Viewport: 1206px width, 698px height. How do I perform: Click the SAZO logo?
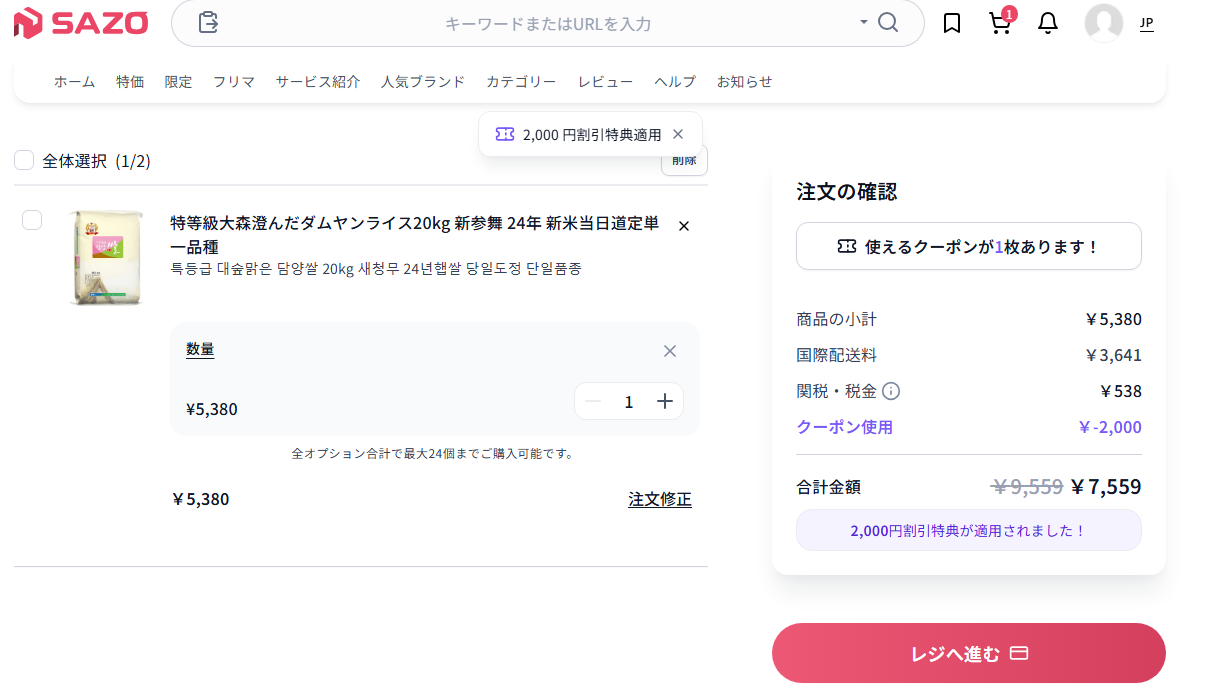point(81,22)
